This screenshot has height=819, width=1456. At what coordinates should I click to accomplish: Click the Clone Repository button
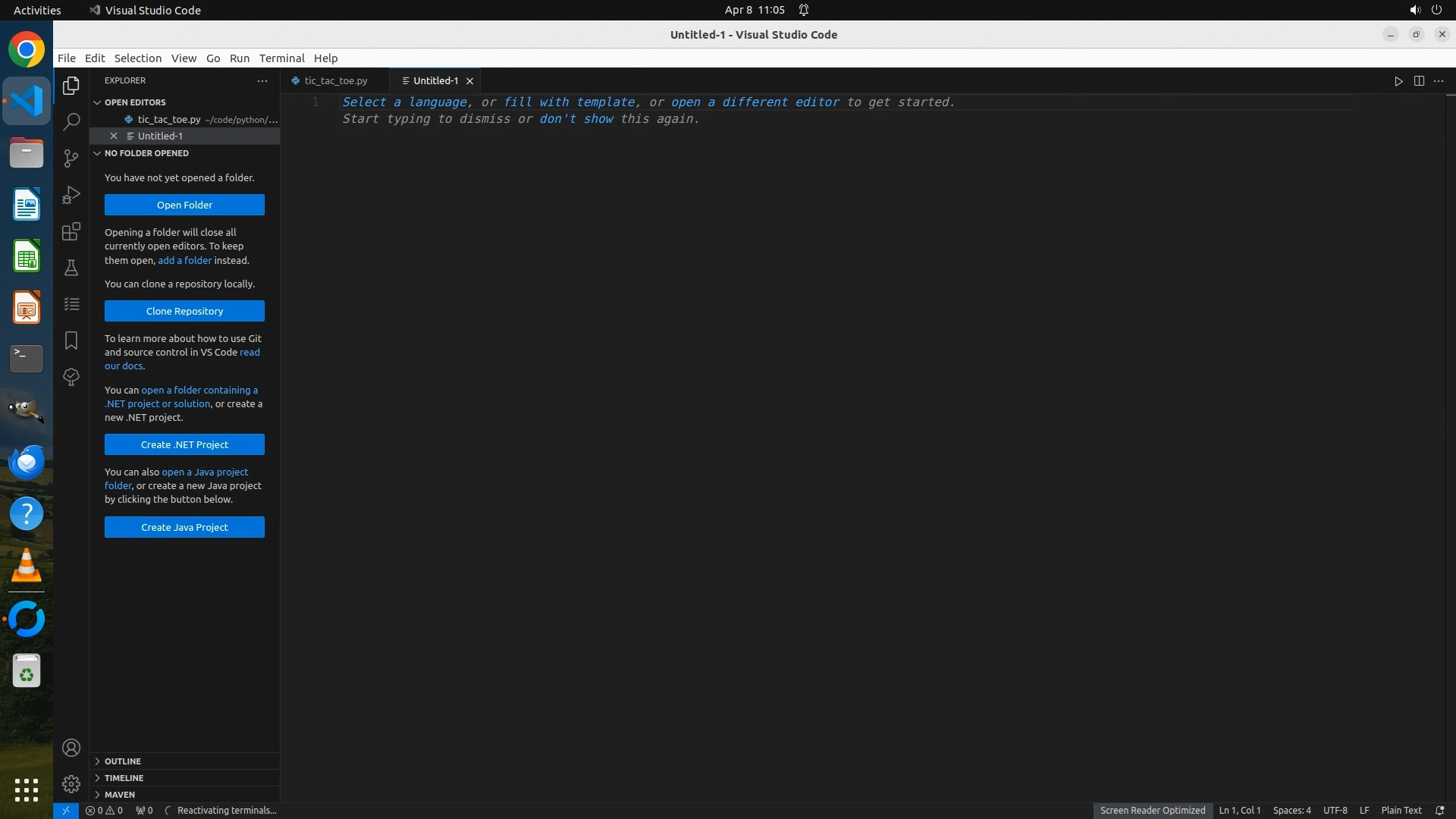click(x=184, y=311)
